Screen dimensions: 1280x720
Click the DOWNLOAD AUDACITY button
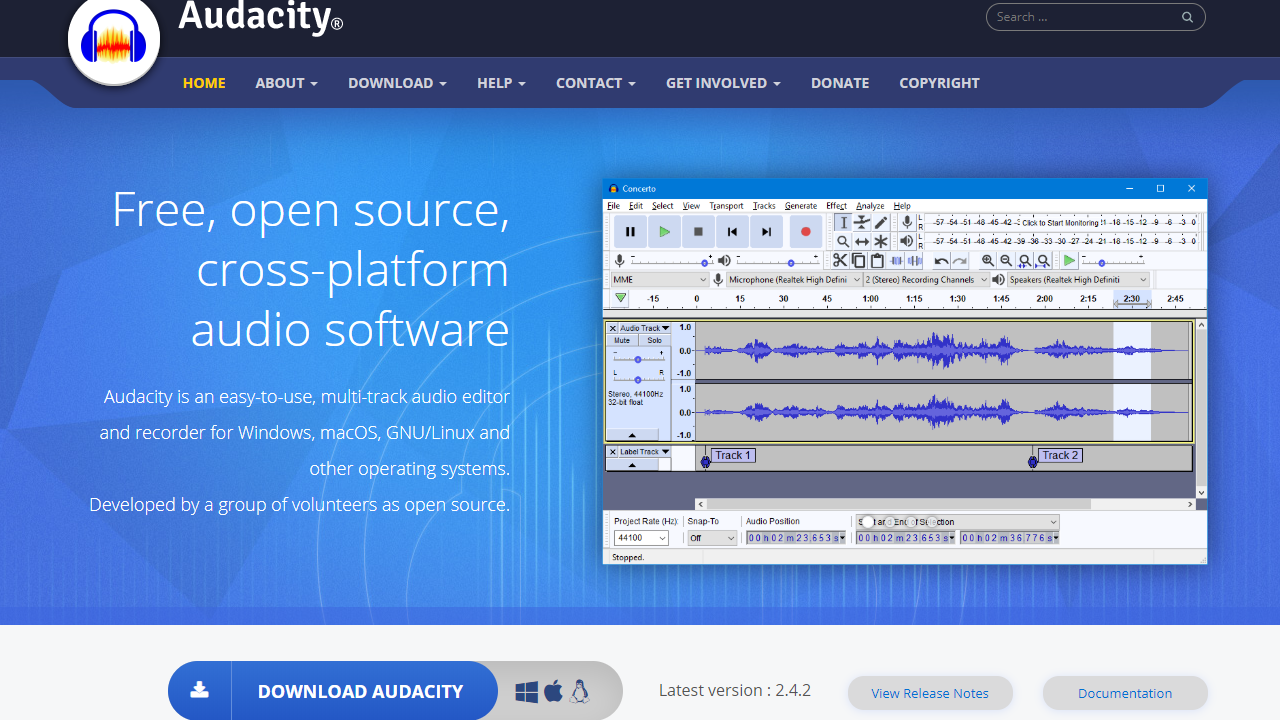[360, 691]
